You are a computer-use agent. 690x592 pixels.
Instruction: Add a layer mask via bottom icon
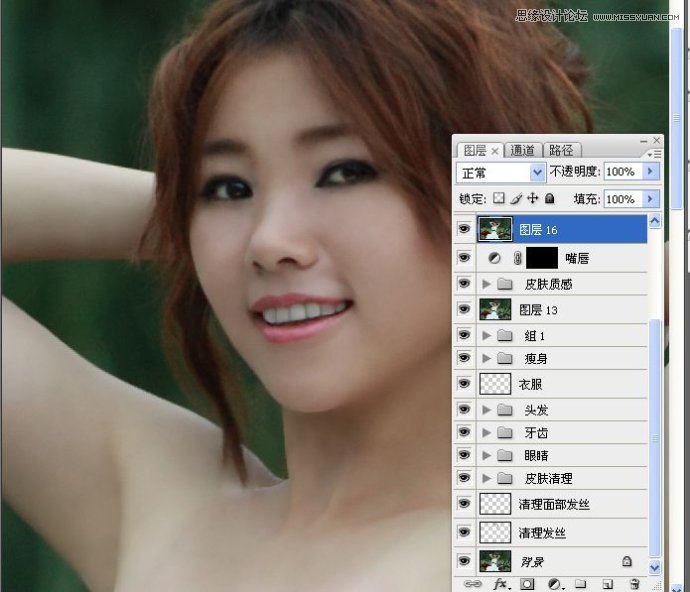point(527,584)
